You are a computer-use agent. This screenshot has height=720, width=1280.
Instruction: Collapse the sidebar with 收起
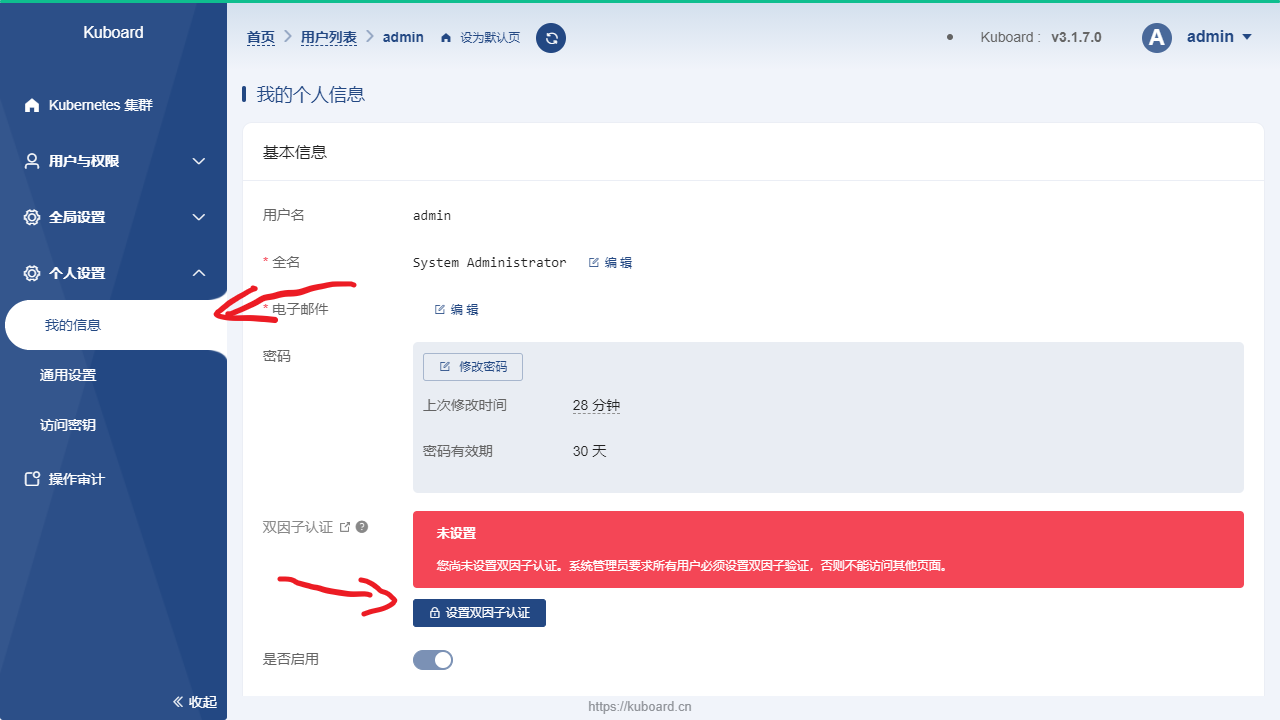193,702
